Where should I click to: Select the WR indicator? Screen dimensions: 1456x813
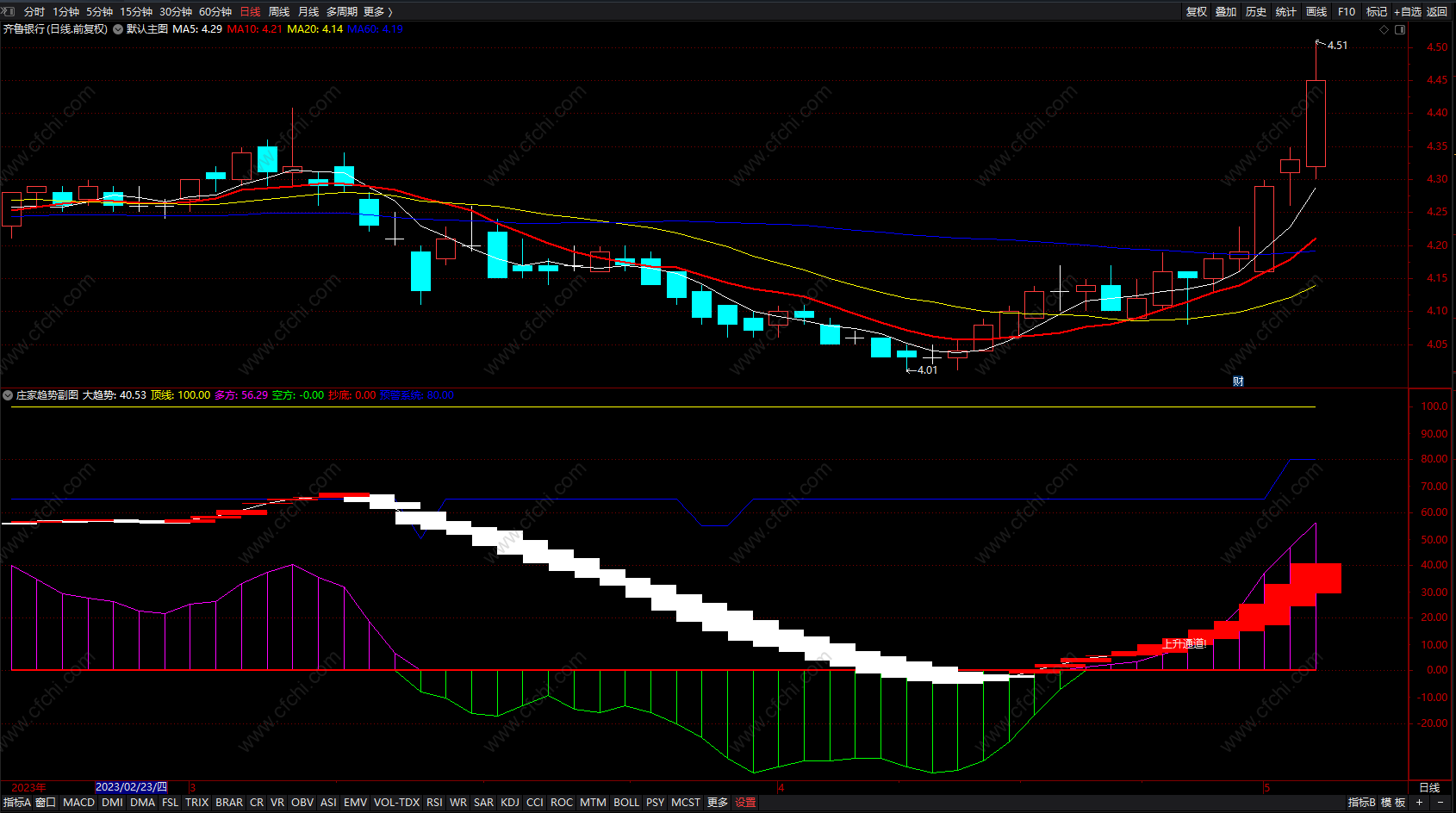[x=458, y=802]
